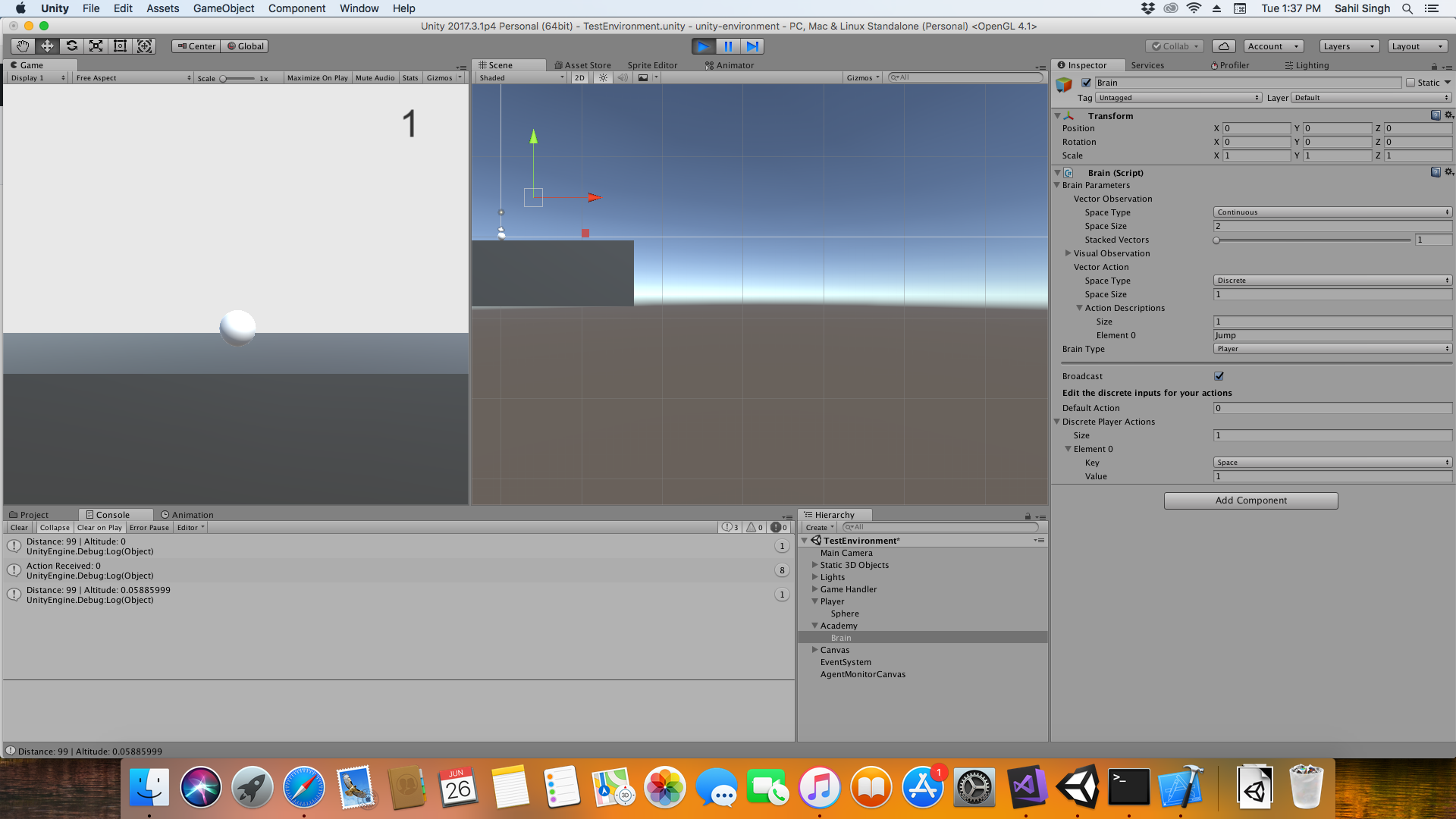Select the Rect transform tool
1456x819 pixels.
(x=120, y=46)
